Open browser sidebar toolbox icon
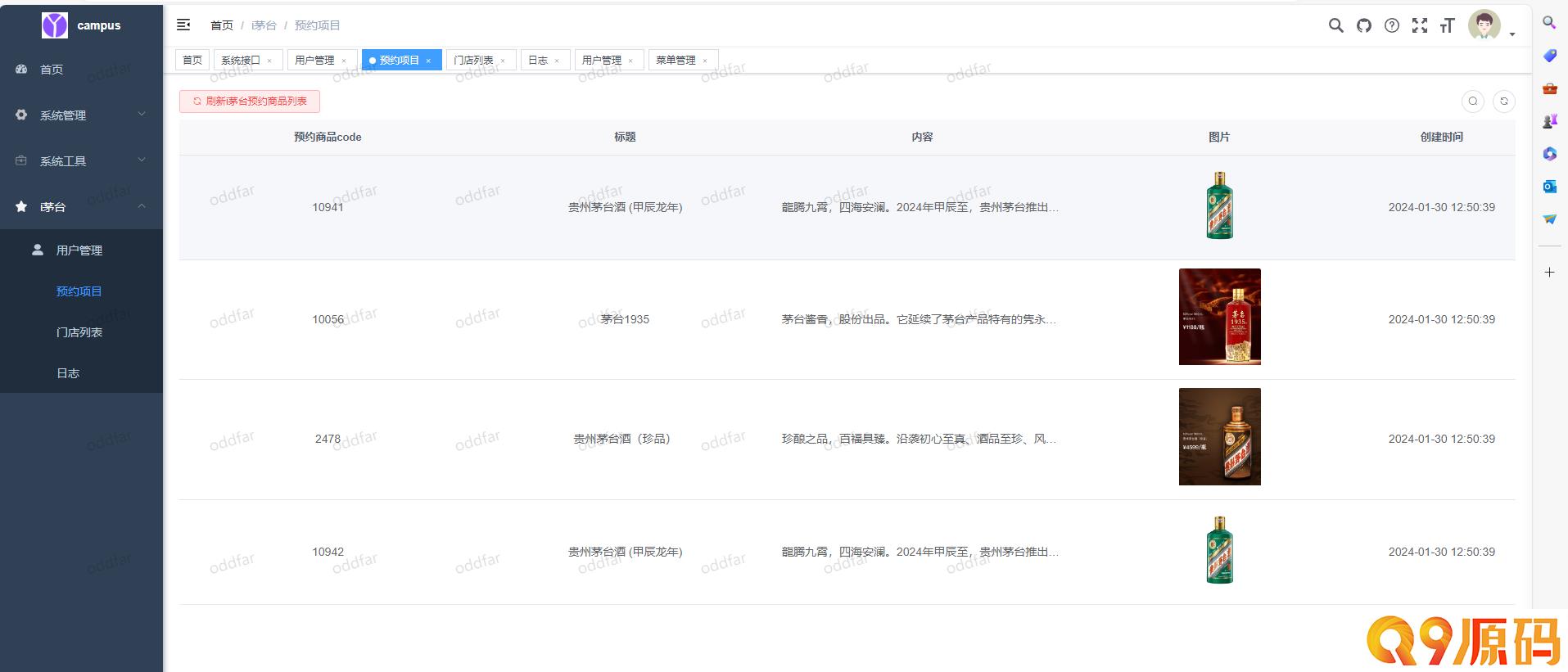 [x=1549, y=88]
